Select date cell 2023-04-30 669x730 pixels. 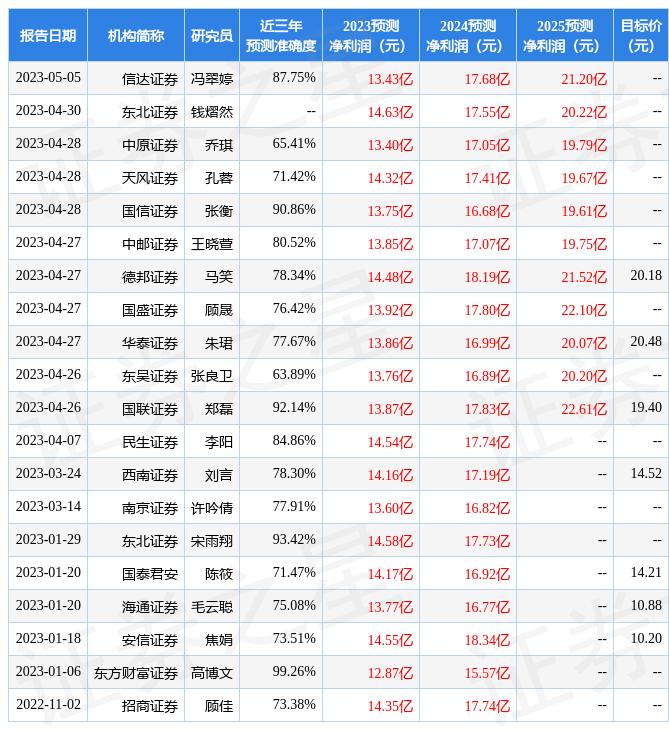[x=48, y=110]
